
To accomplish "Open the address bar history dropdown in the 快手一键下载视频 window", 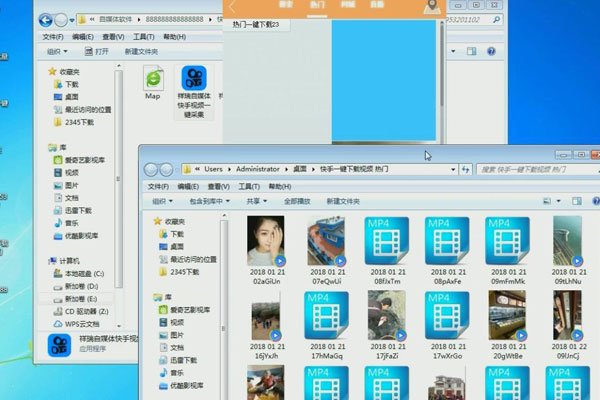I will click(453, 169).
